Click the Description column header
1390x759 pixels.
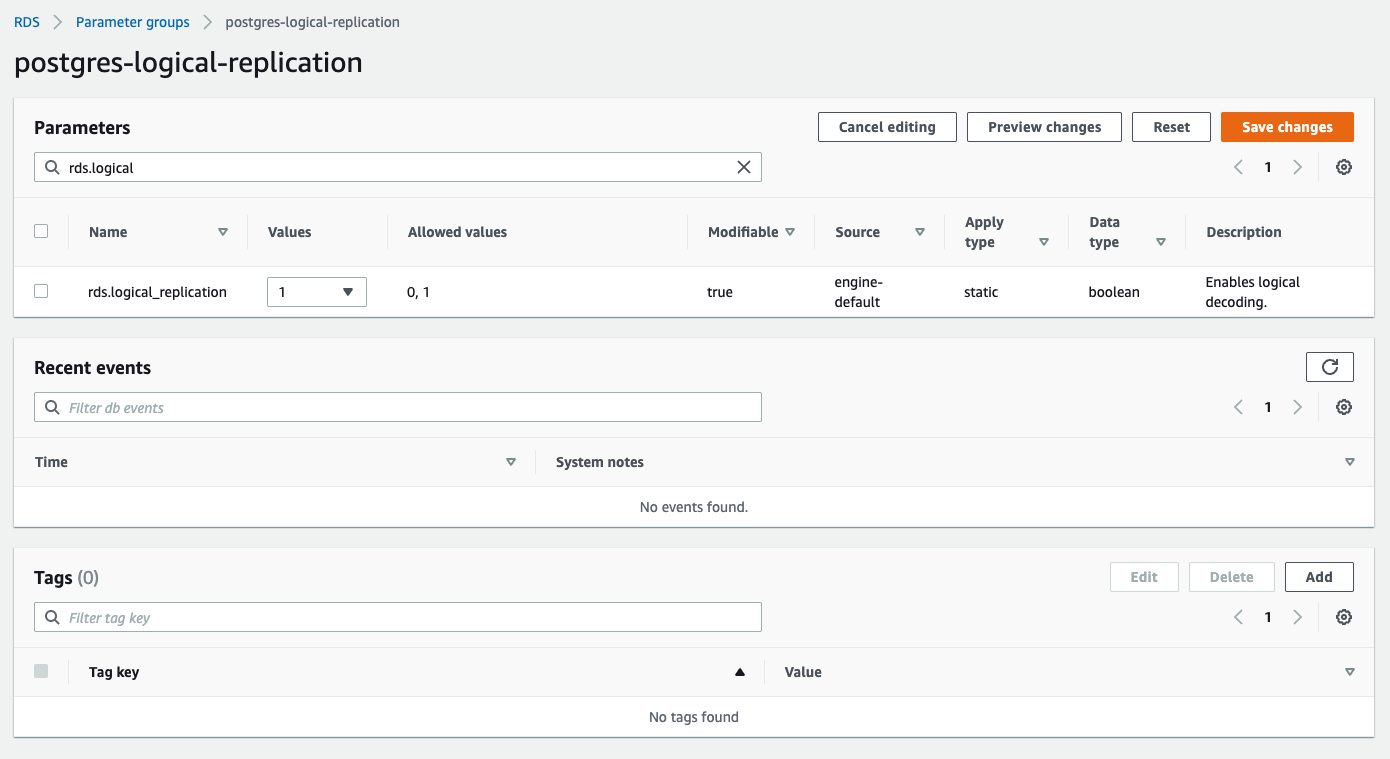point(1244,232)
